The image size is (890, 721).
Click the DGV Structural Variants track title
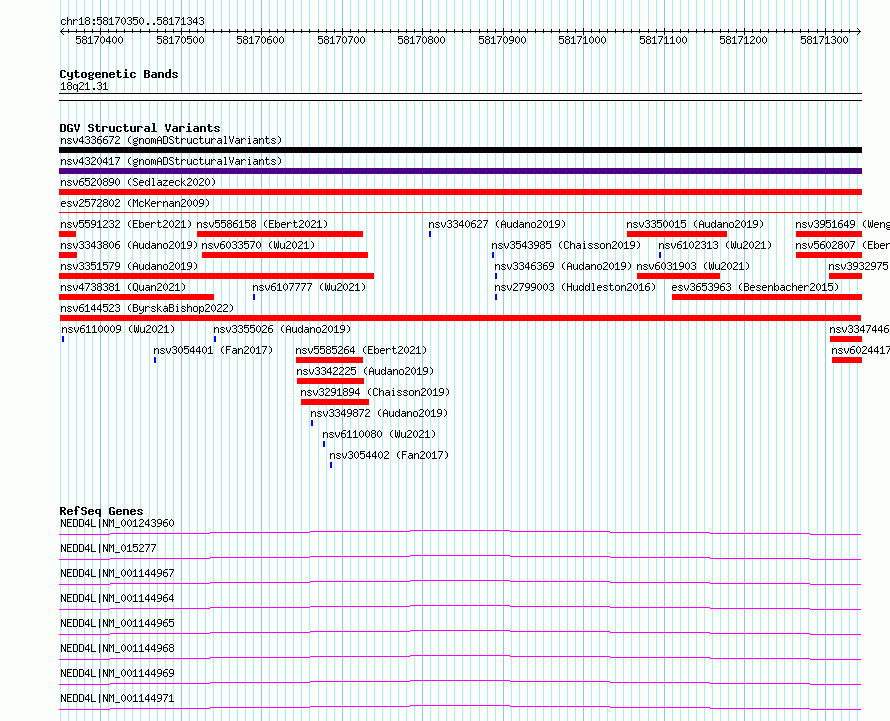[x=140, y=128]
